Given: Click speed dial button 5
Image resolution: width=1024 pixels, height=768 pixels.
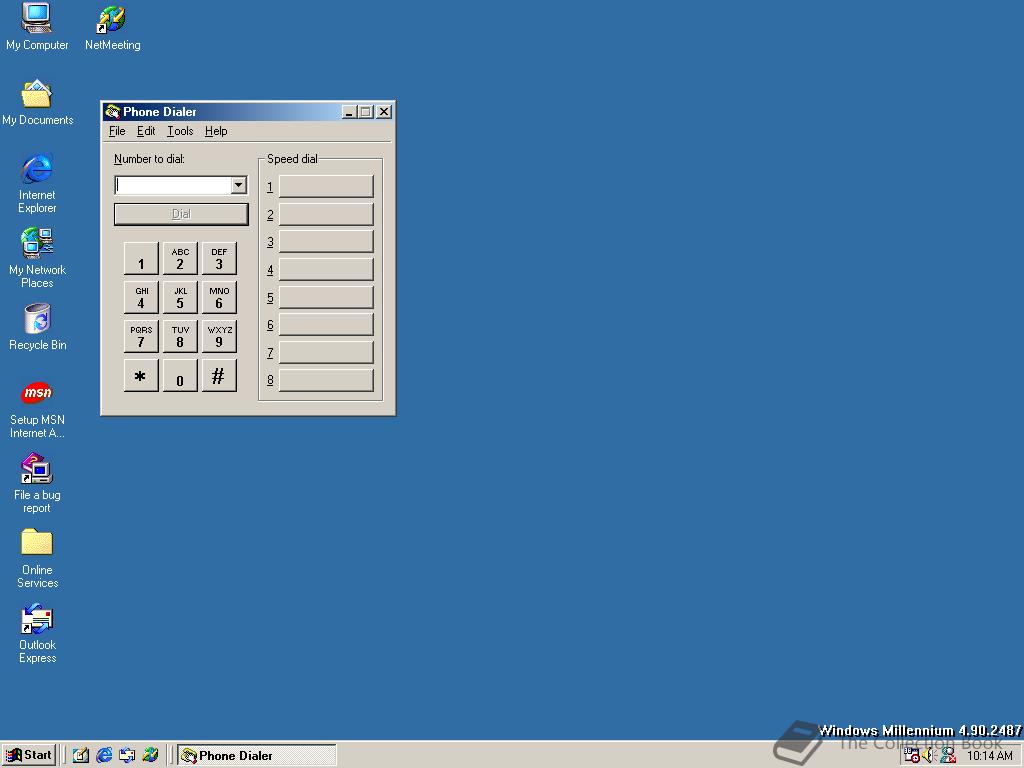Looking at the screenshot, I should point(326,297).
